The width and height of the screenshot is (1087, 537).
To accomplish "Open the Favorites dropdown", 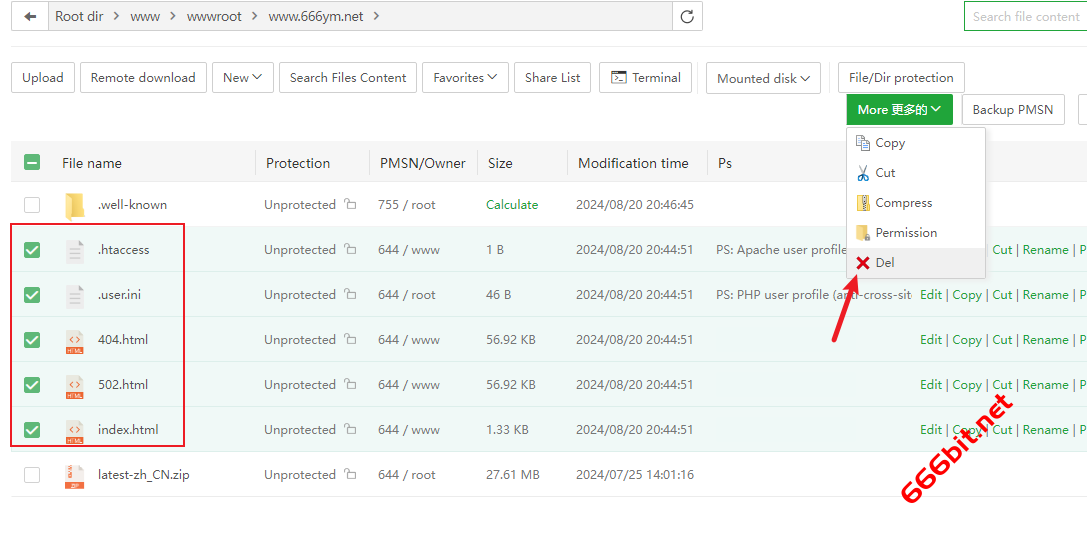I will (465, 78).
